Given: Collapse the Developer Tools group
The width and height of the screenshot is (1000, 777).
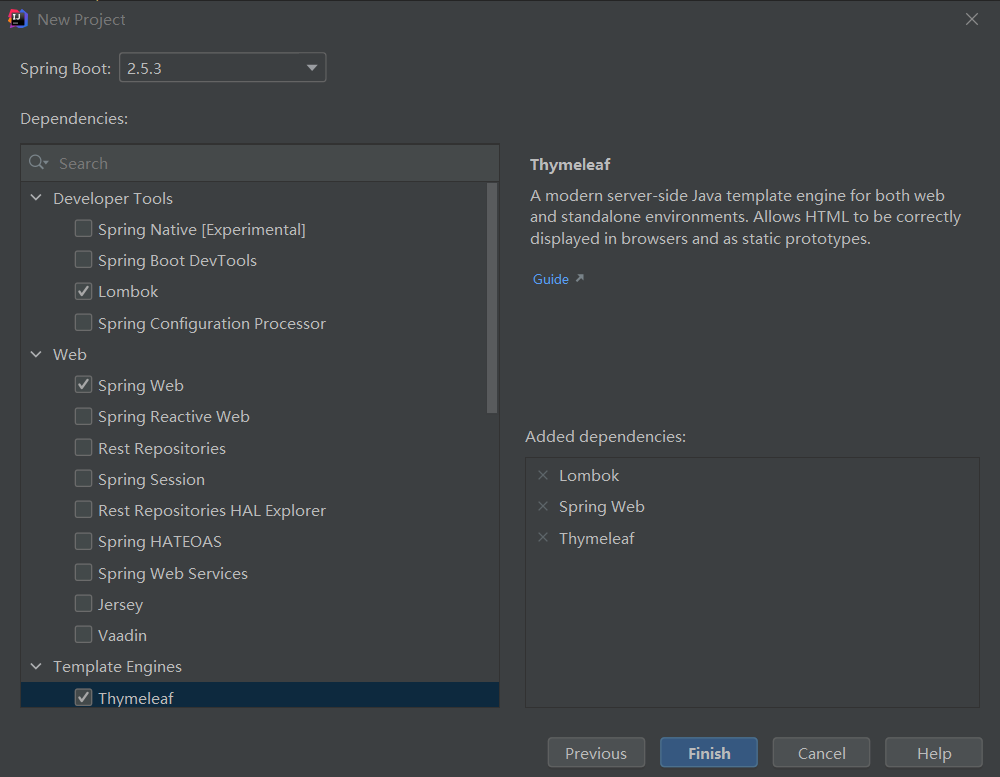Looking at the screenshot, I should (x=36, y=198).
